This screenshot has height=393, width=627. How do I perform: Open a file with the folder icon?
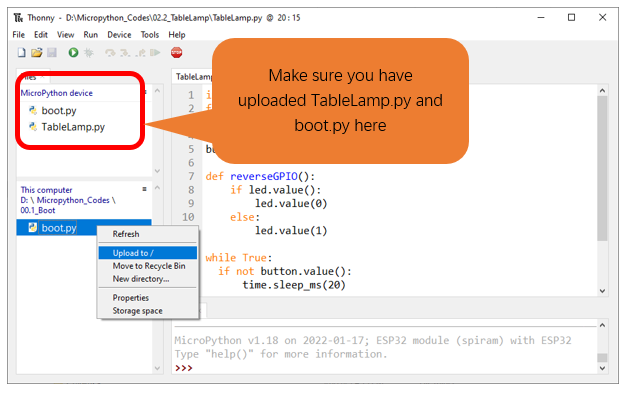click(x=36, y=52)
